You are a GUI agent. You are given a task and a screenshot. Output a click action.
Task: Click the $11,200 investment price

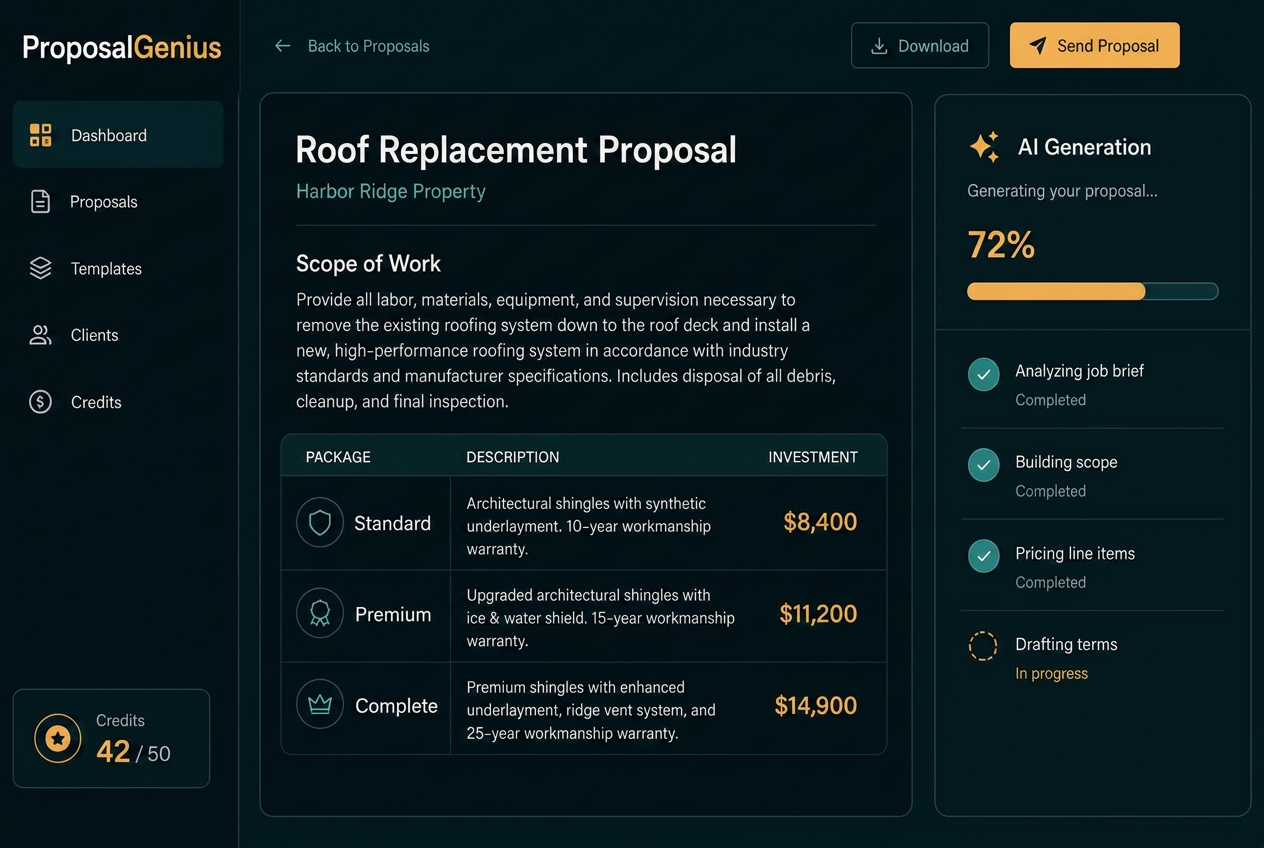[x=818, y=614]
